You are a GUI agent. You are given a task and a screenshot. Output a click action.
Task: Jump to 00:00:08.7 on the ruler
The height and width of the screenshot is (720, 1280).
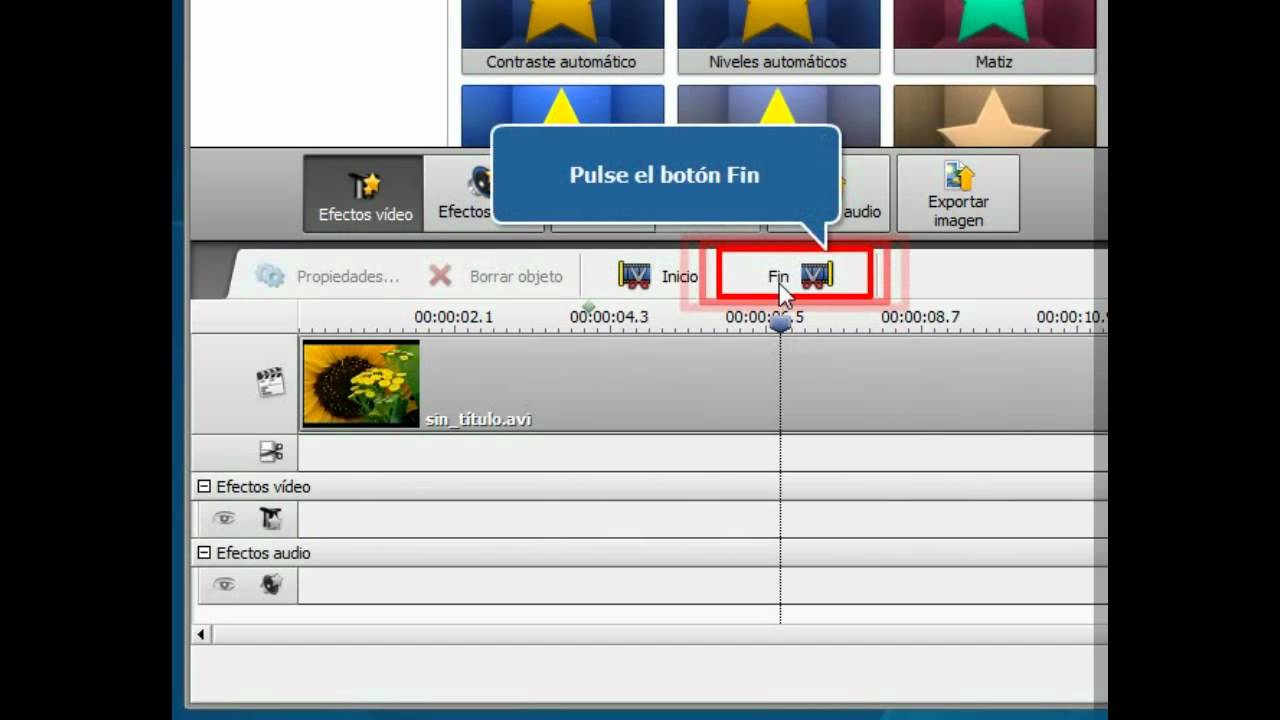click(x=920, y=317)
